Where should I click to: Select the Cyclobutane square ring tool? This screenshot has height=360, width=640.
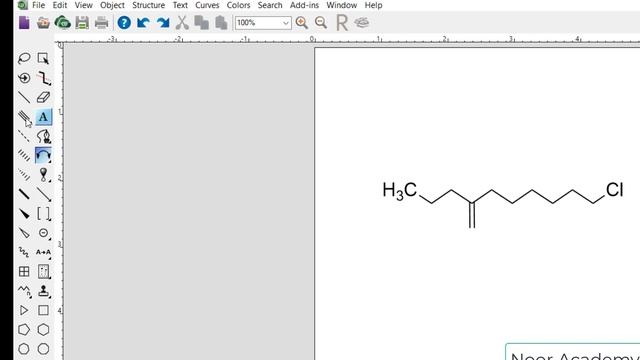(x=43, y=310)
